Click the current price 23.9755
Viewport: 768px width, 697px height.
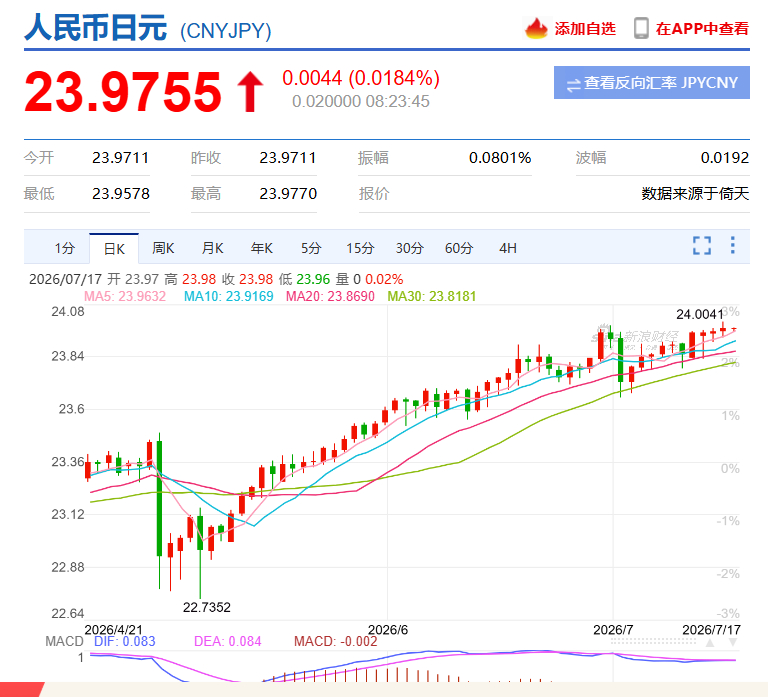[123, 92]
